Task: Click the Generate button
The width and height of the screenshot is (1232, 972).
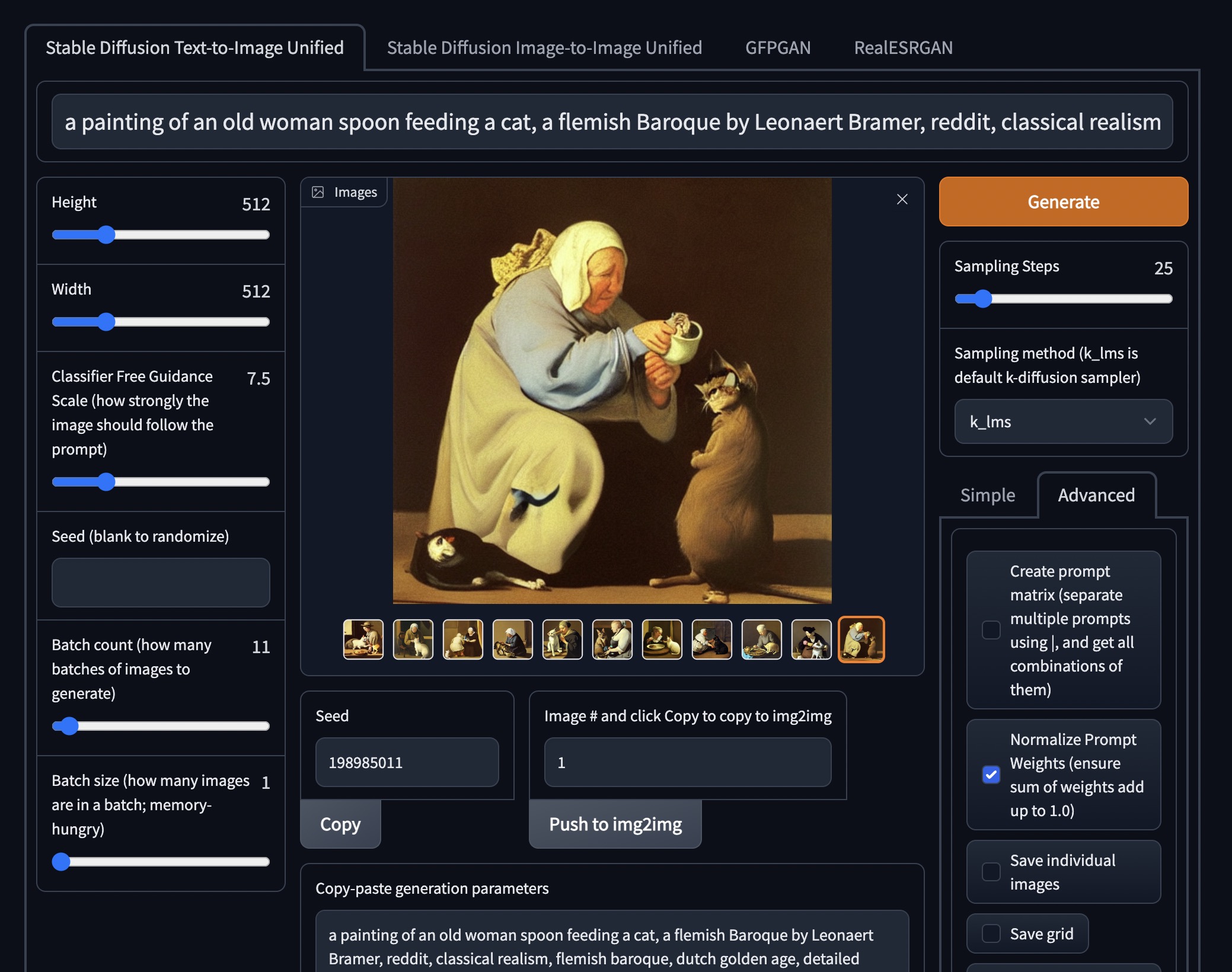Action: (x=1063, y=202)
